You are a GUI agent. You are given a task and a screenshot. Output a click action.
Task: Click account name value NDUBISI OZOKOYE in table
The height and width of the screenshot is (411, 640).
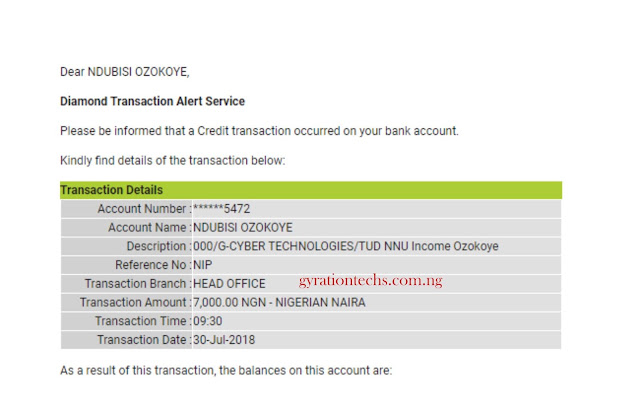(x=243, y=228)
